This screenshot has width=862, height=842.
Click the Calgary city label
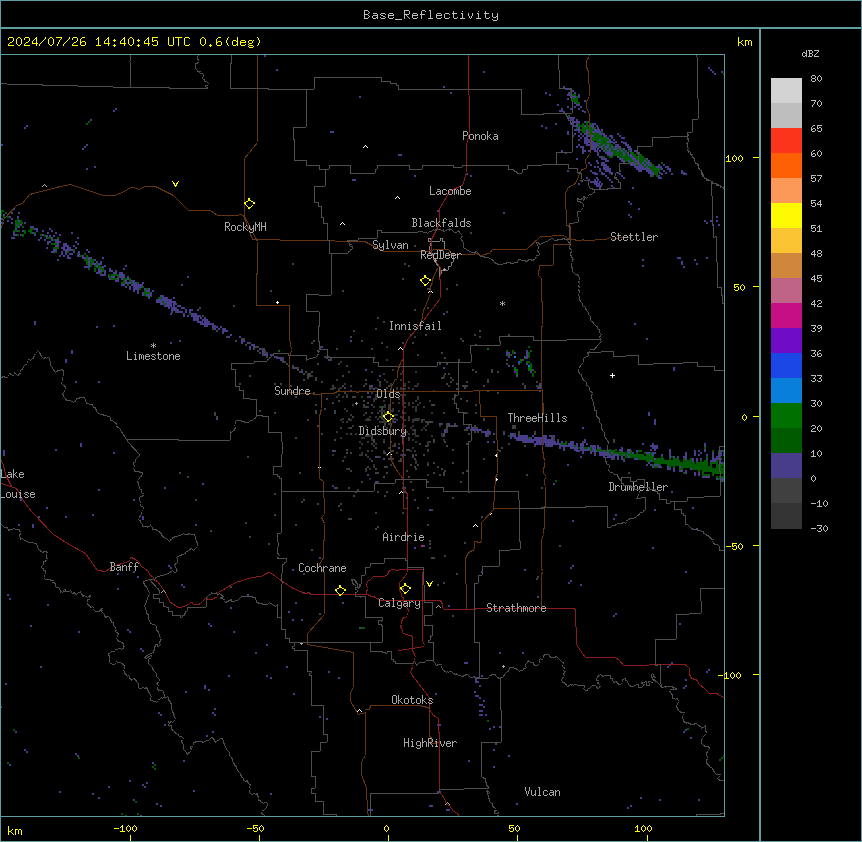[x=400, y=603]
